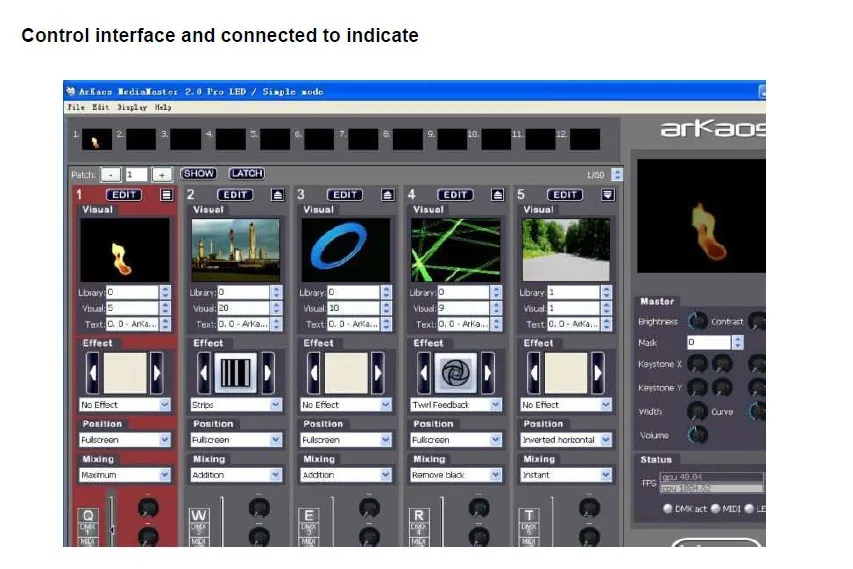Image resolution: width=853 pixels, height=569 pixels.
Task: Click layer 5 down arrow icon beside EDIT
Action: pos(608,195)
